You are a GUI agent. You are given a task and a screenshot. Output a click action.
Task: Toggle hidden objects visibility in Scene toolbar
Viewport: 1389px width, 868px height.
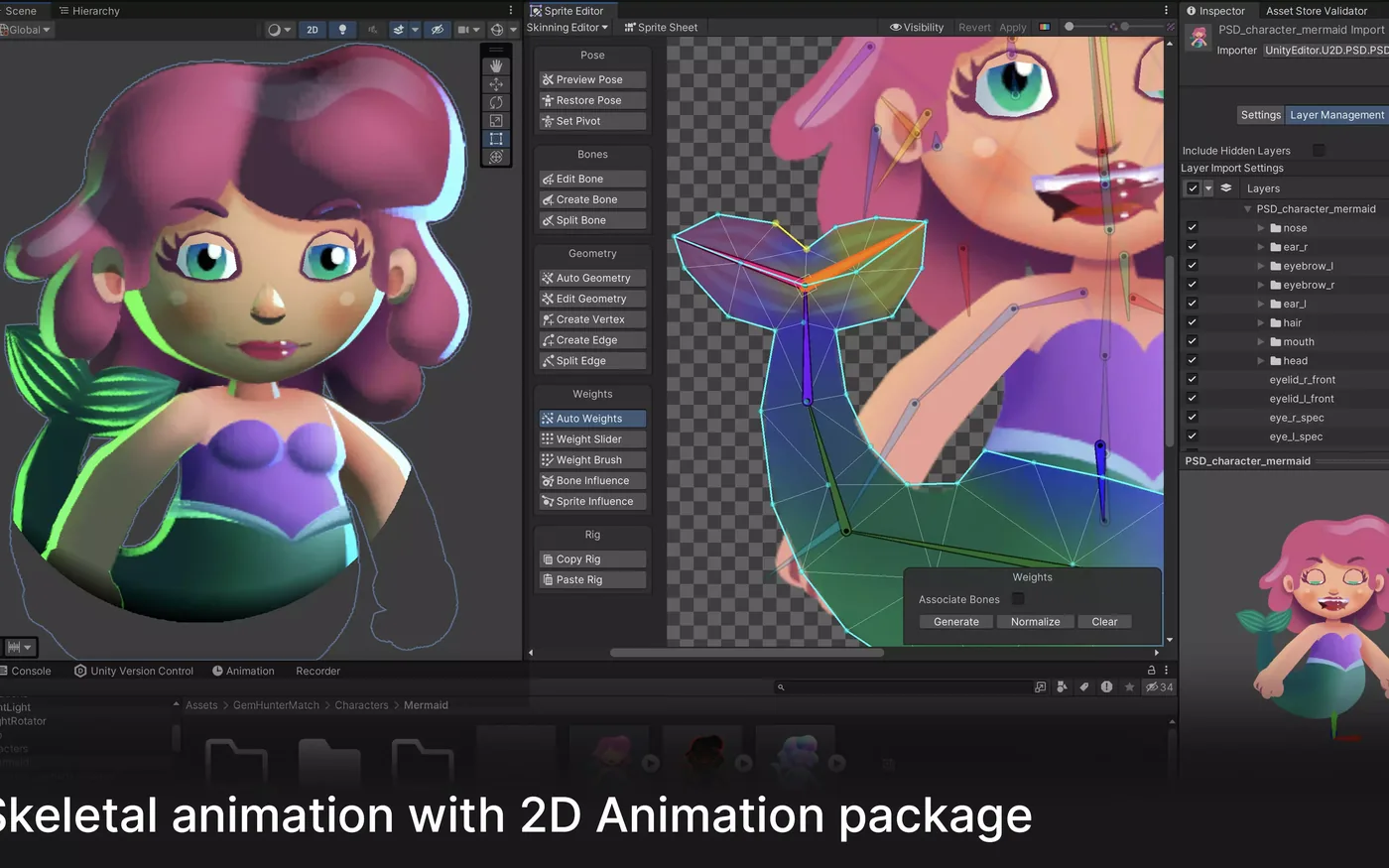pos(437,30)
